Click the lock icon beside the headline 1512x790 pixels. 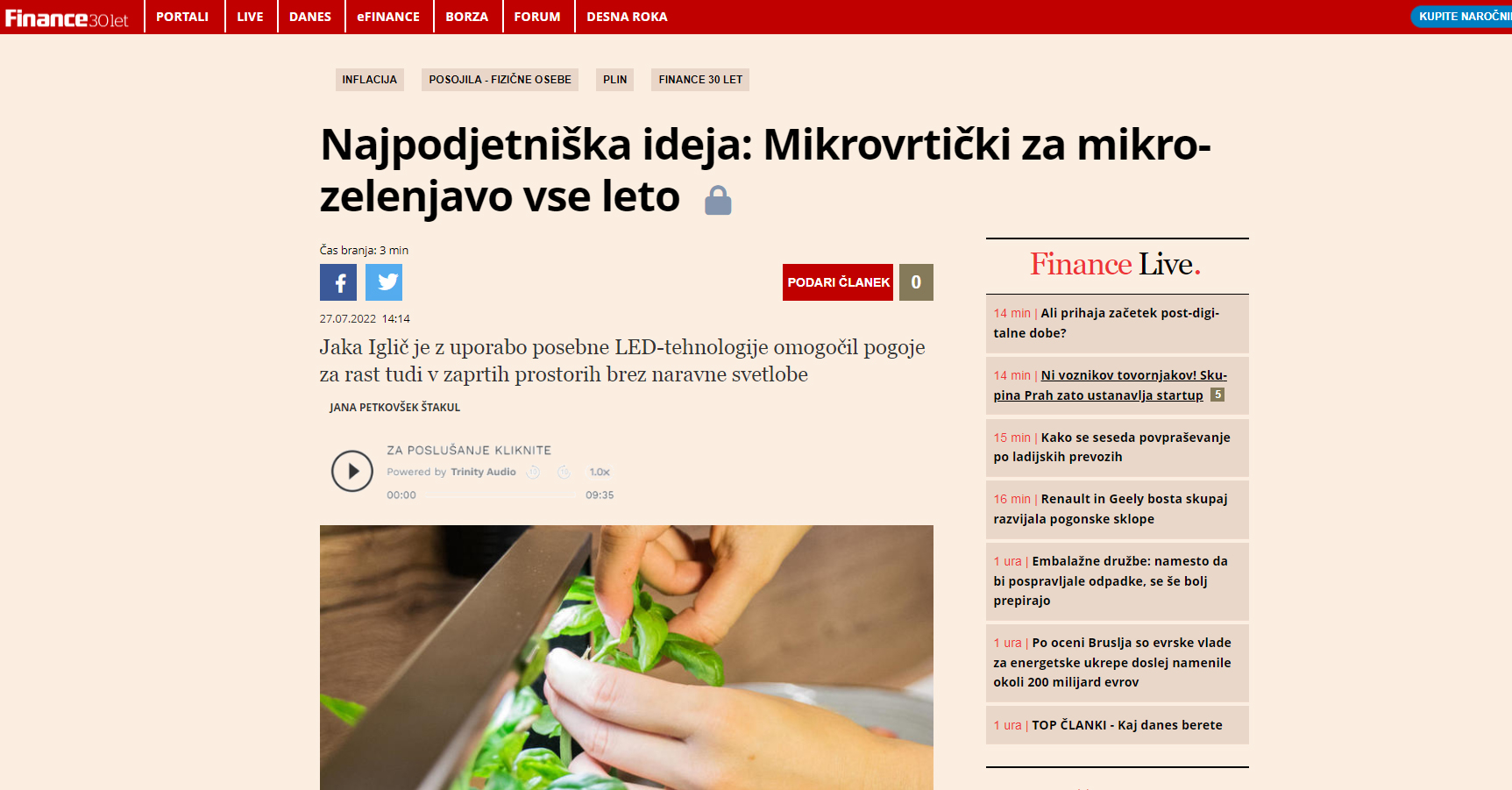[718, 200]
